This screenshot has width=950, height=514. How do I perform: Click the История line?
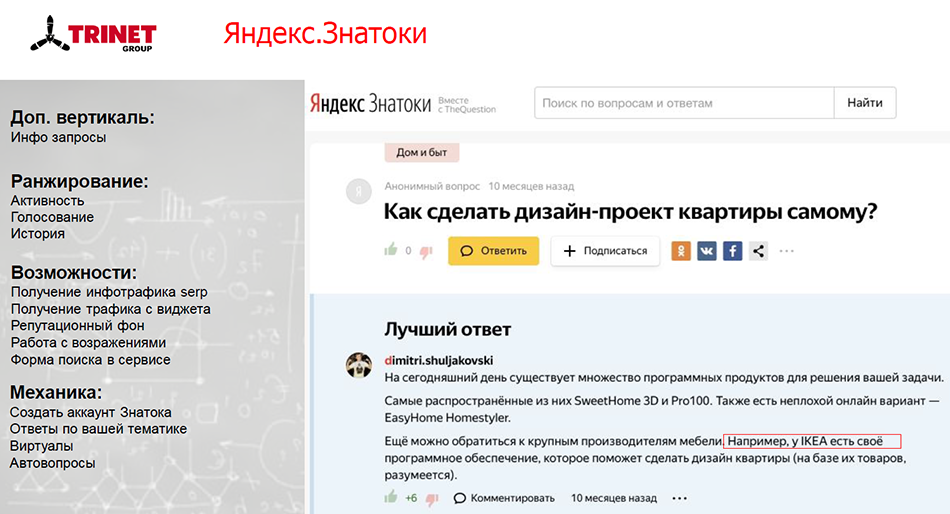coord(38,233)
